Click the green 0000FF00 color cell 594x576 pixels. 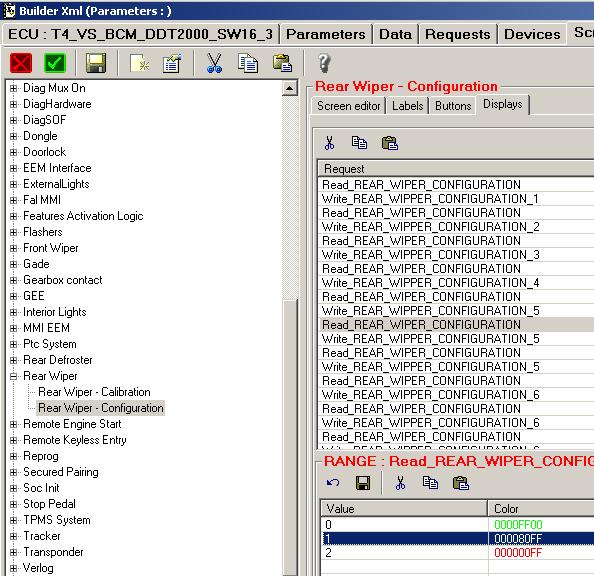(x=541, y=524)
